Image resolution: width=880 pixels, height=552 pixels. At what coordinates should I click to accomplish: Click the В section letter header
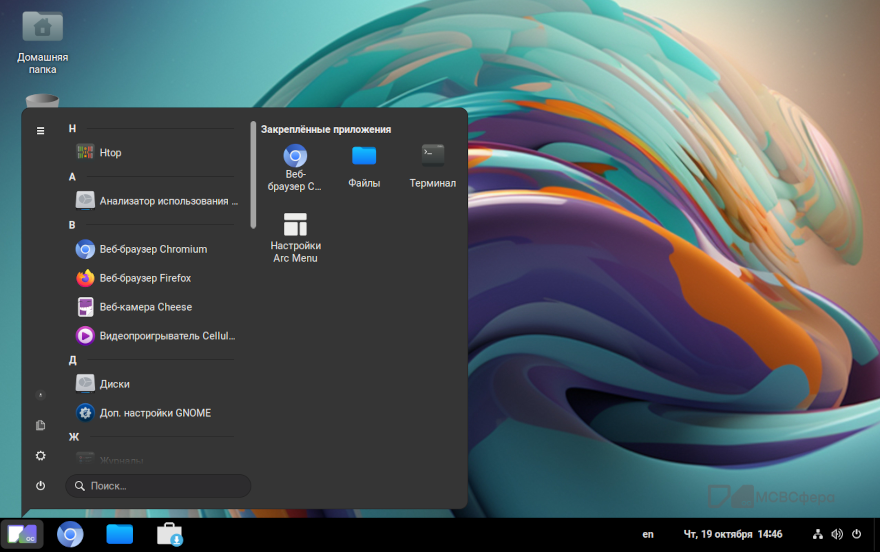click(x=72, y=225)
